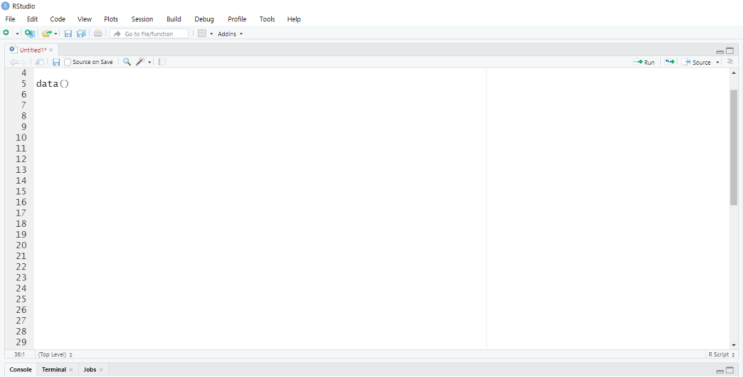Image resolution: width=743 pixels, height=377 pixels.
Task: Save all open documents icon
Action: (x=81, y=33)
